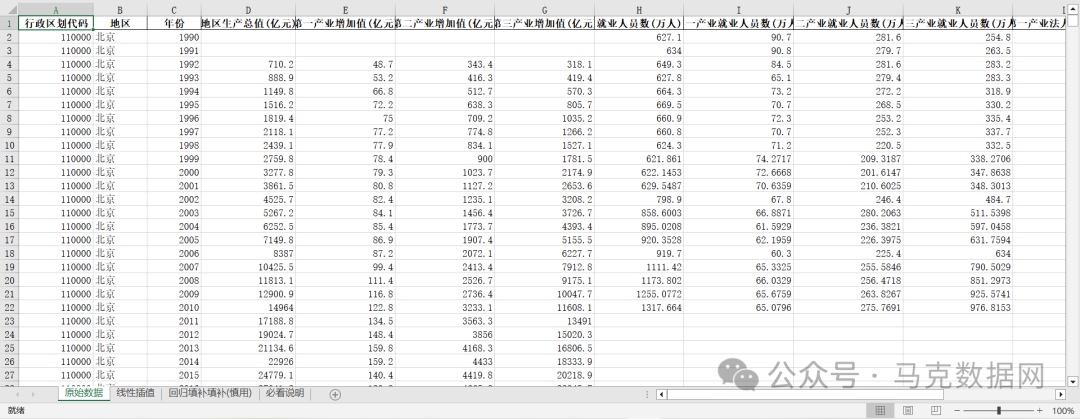Switch to the 回归填补填补(慎用) sheet tab
Viewport: 1080px width, 419px height.
click(210, 394)
